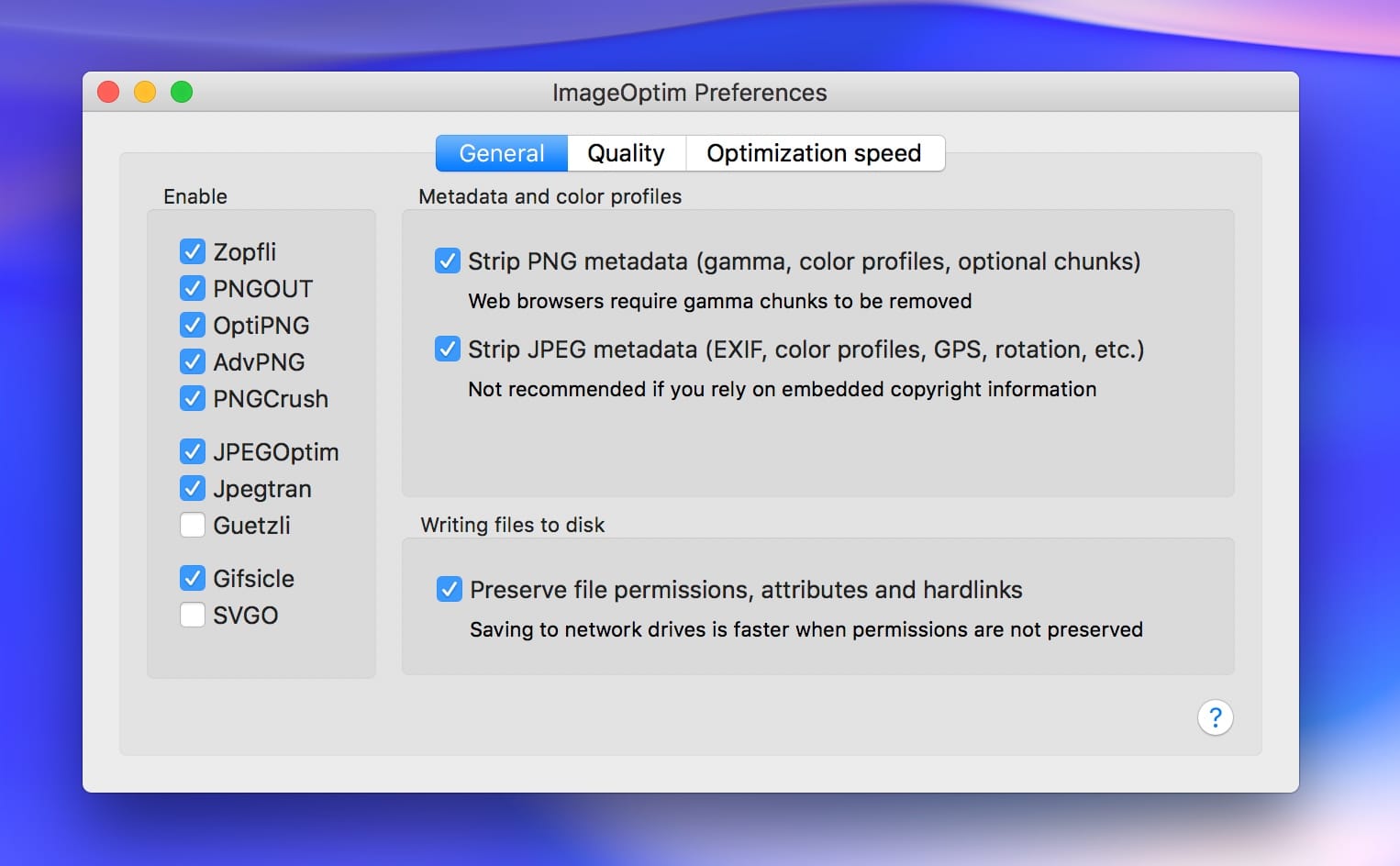Close the ImageOptim Preferences window
This screenshot has height=866, width=1400.
(x=108, y=92)
